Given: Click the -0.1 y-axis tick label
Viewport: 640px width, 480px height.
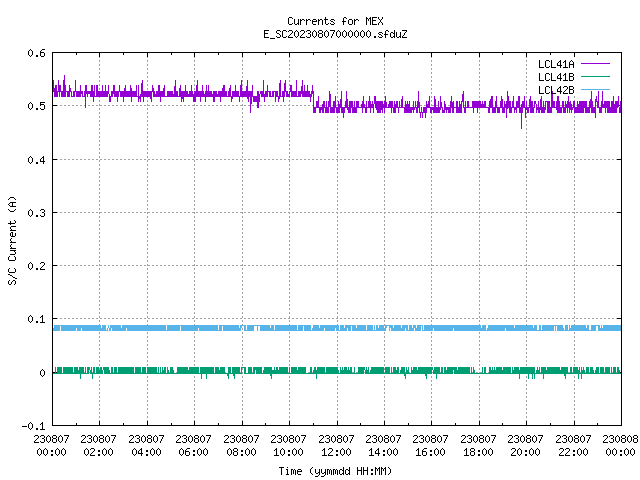Looking at the screenshot, I should (x=33, y=426).
